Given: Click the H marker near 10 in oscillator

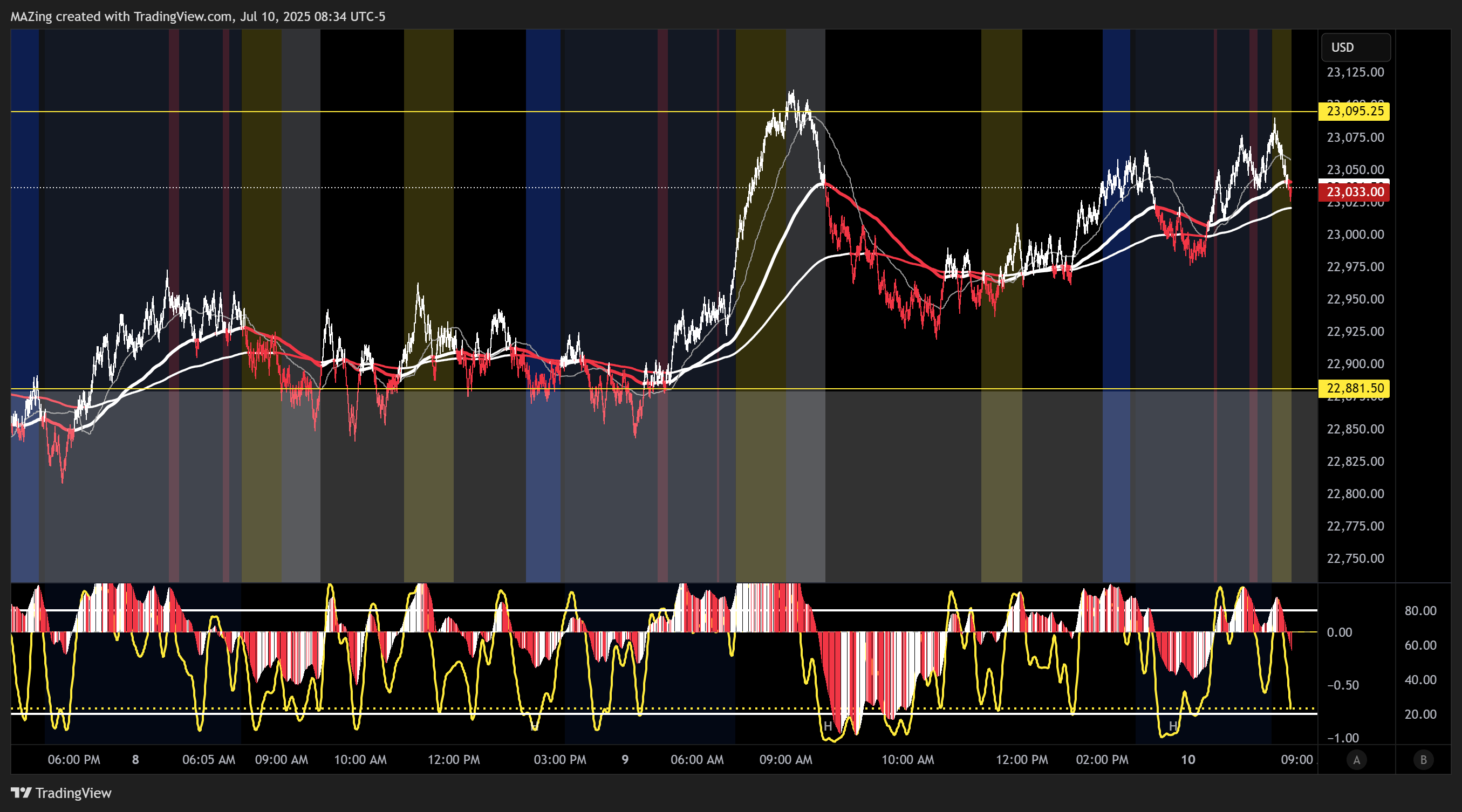Looking at the screenshot, I should (1173, 726).
